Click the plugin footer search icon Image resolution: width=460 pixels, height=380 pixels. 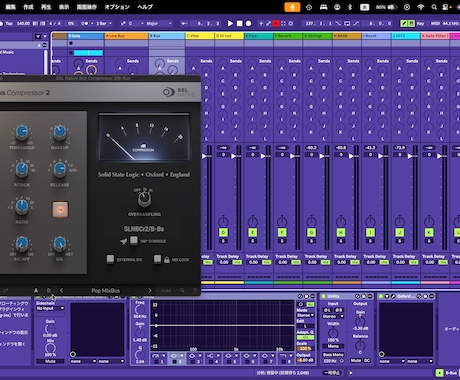pyautogui.click(x=182, y=291)
